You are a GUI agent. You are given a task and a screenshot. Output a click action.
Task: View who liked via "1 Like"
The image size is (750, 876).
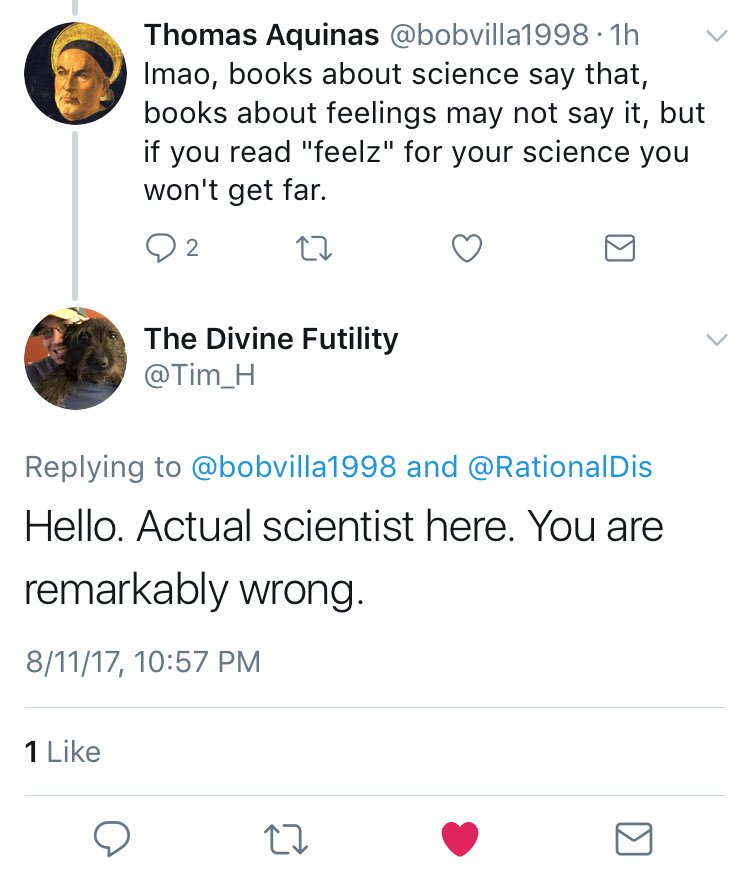pyautogui.click(x=62, y=751)
